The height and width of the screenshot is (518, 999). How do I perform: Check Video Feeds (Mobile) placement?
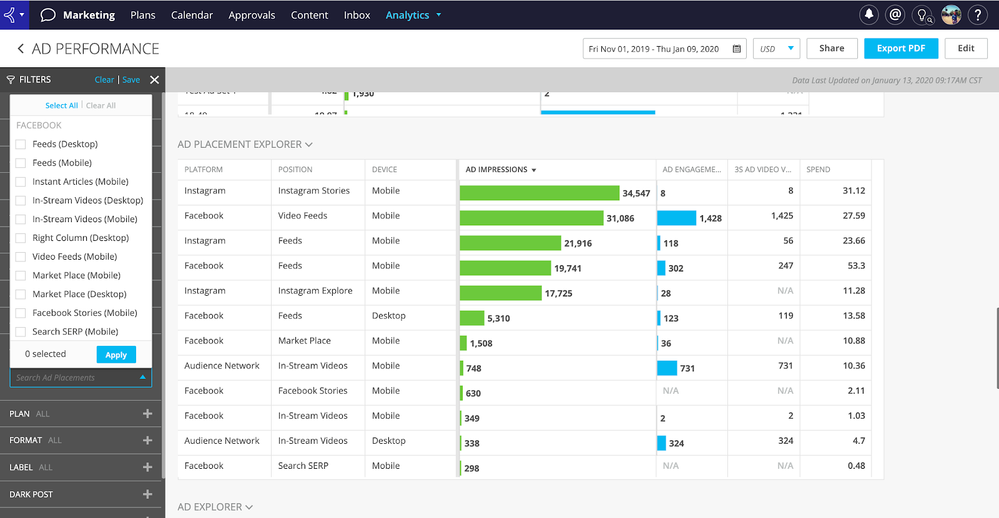click(20, 257)
